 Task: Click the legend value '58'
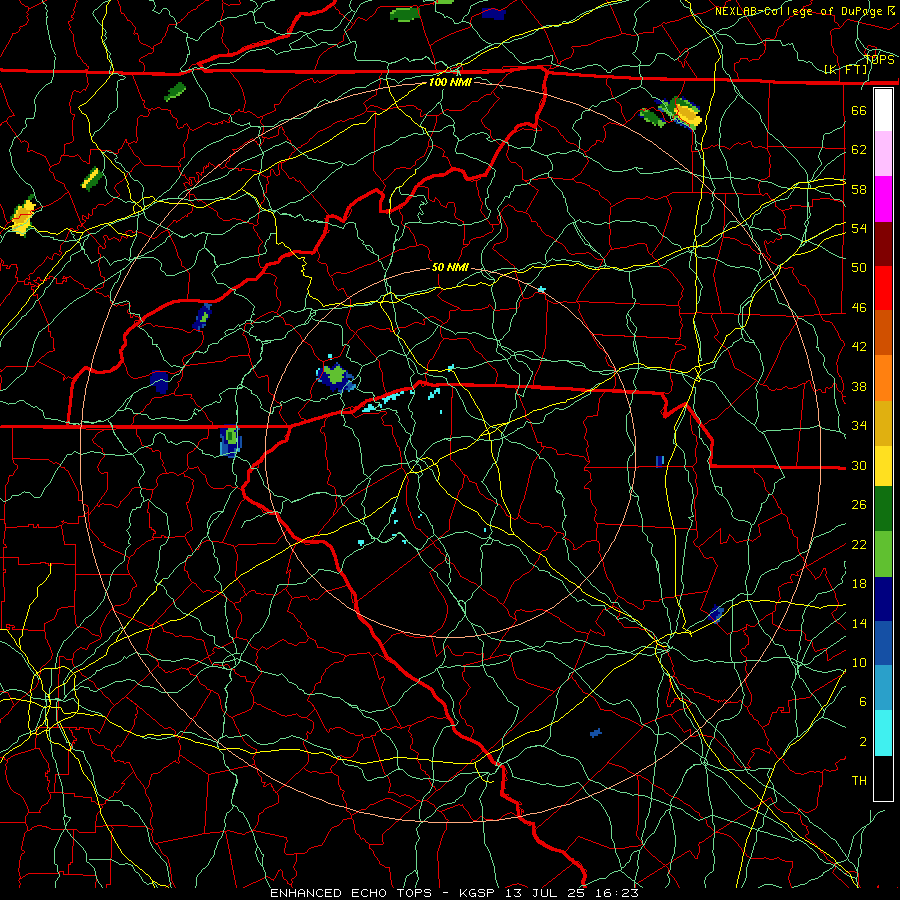859,189
